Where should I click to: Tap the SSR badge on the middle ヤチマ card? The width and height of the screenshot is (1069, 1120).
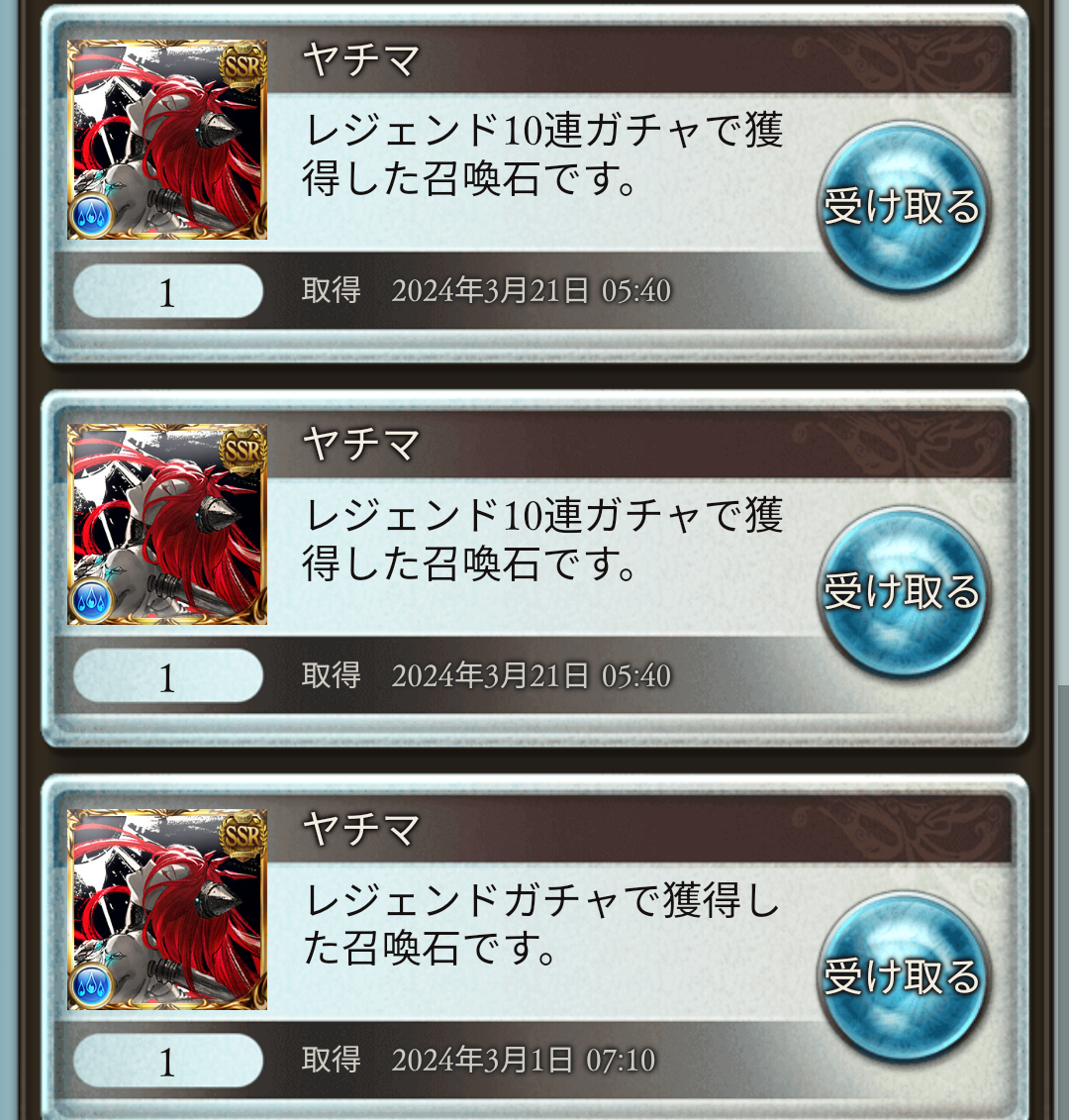(243, 451)
